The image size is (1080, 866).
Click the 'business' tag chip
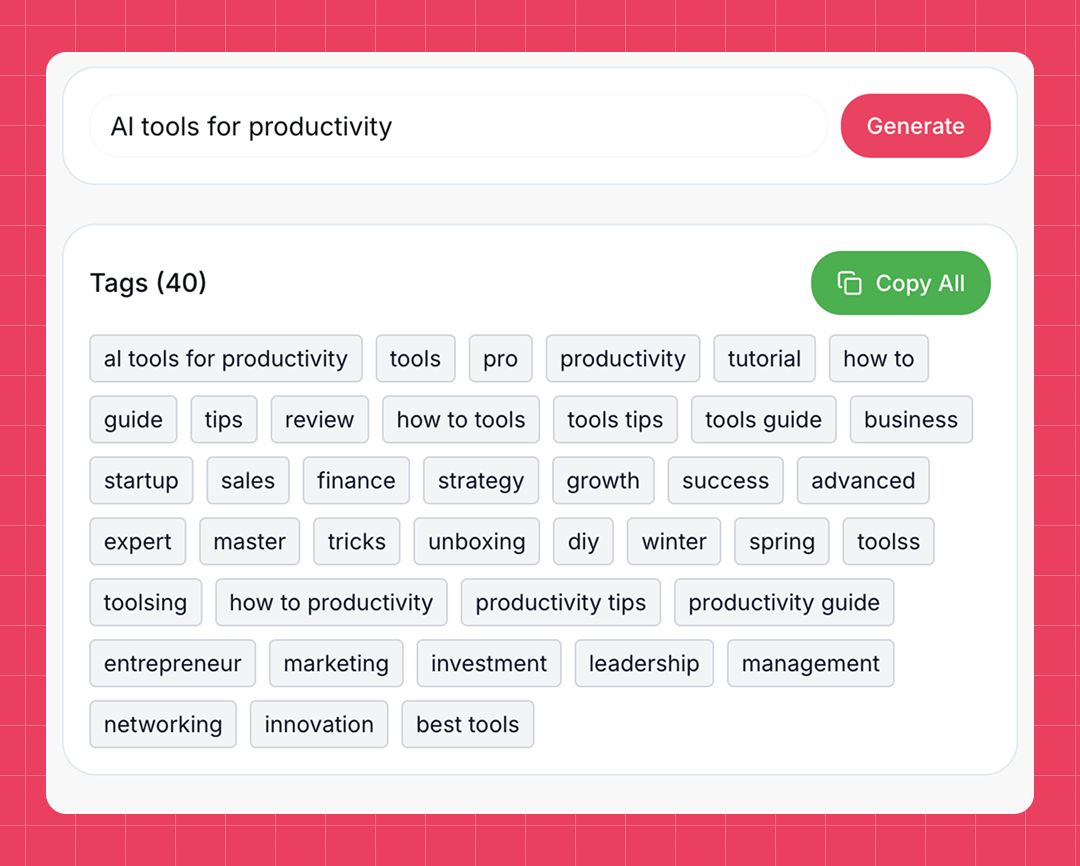tap(910, 420)
